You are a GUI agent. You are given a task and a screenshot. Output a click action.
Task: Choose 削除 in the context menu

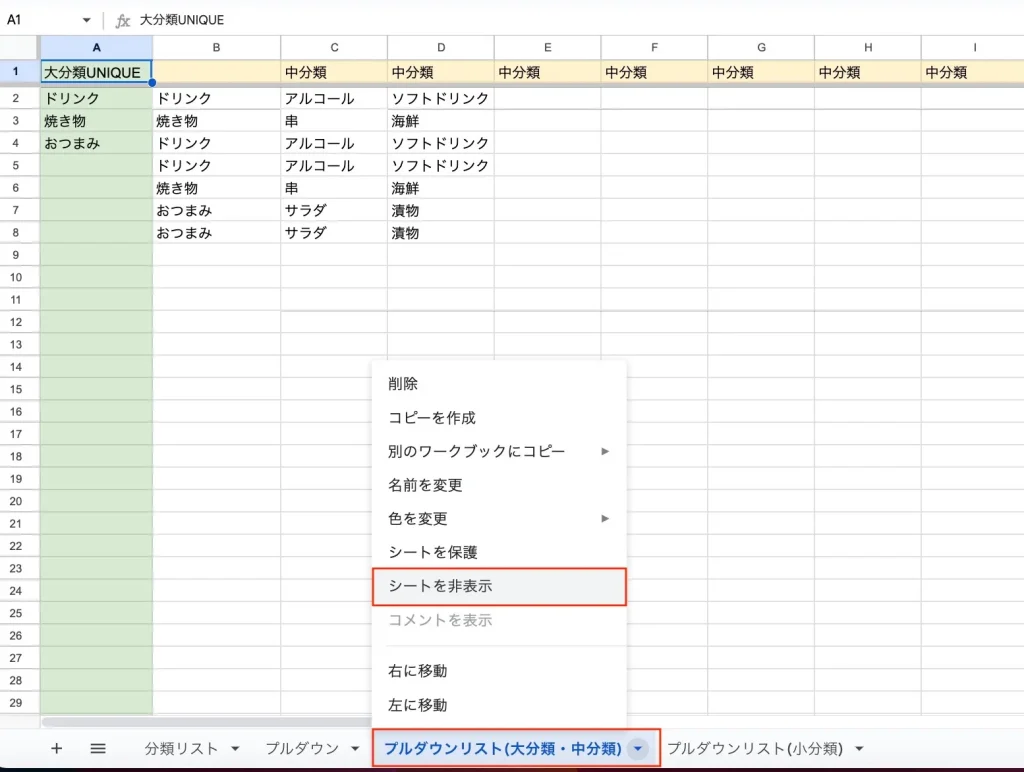click(404, 384)
